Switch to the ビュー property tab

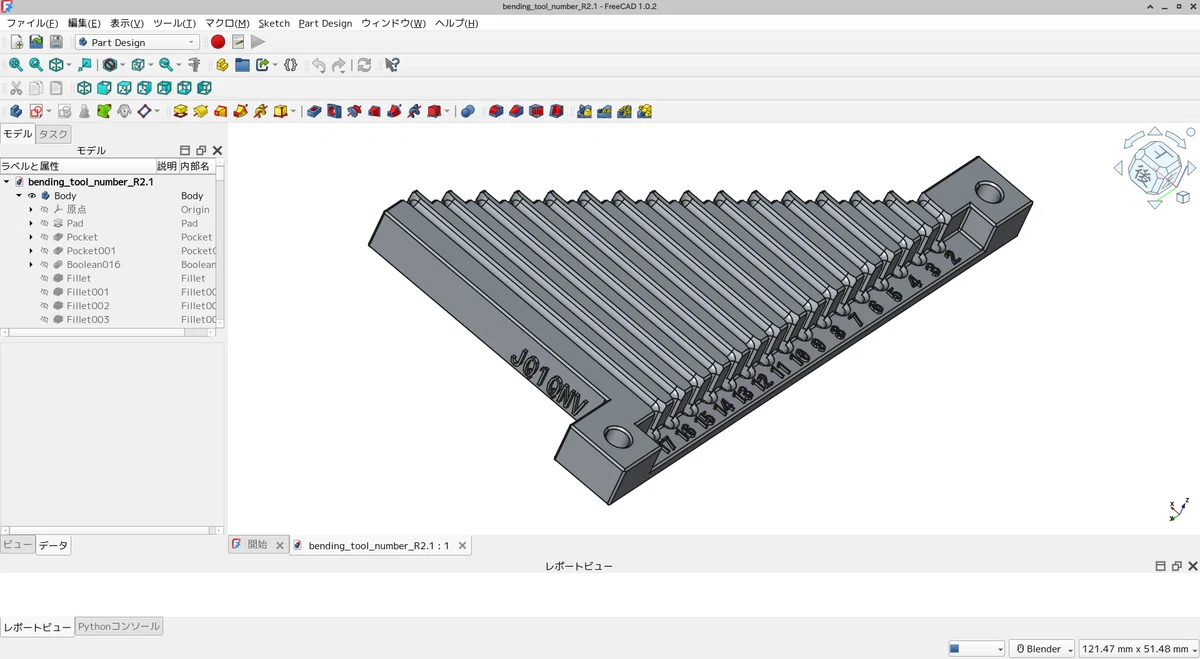point(18,545)
